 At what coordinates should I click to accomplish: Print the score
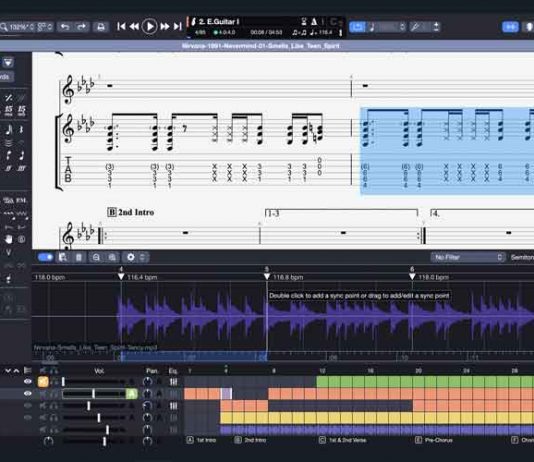coord(101,27)
